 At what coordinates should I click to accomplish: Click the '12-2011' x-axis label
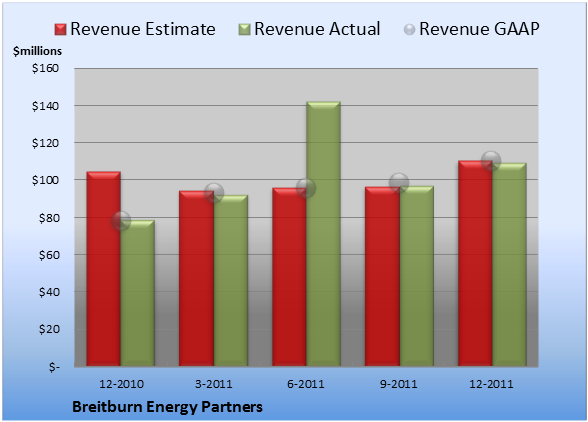491,384
